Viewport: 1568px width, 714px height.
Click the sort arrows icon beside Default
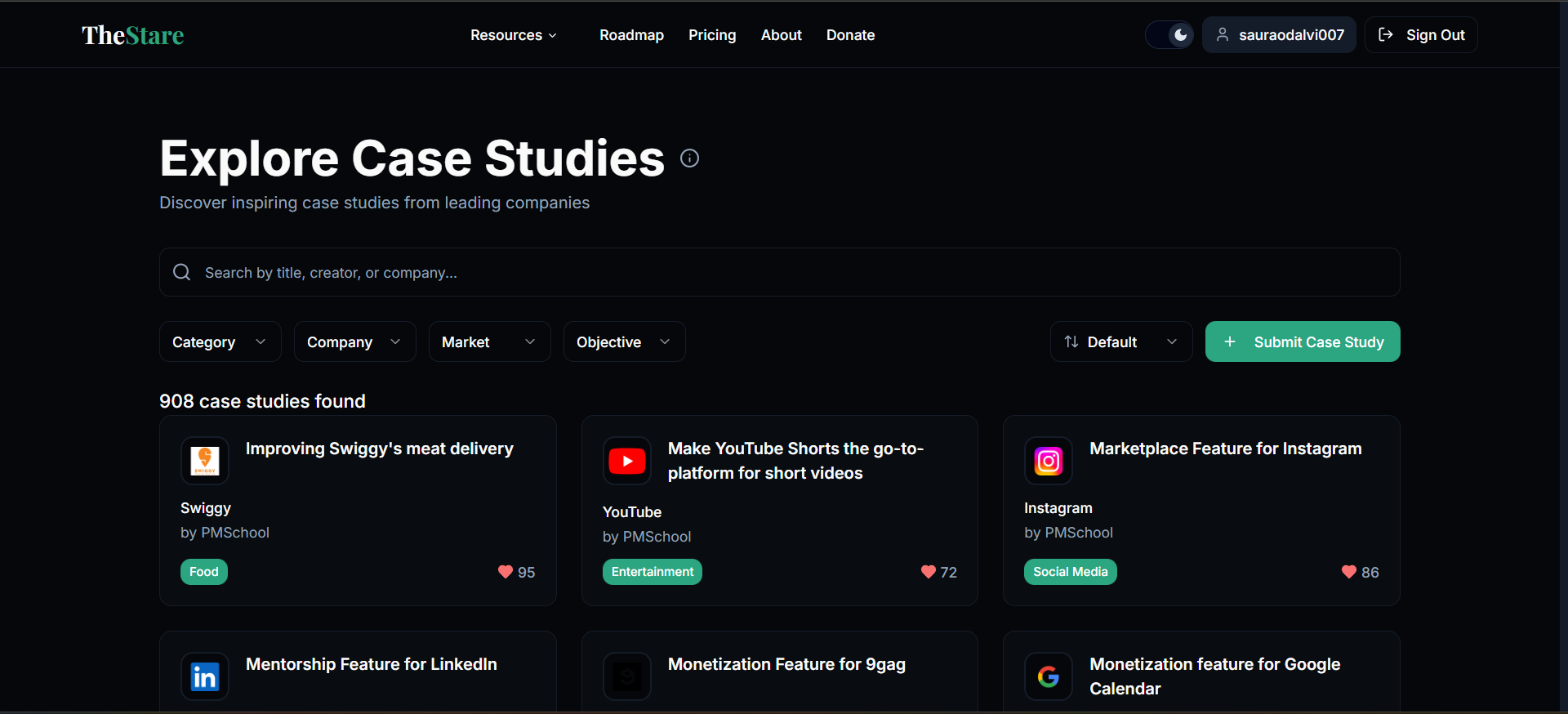point(1071,341)
